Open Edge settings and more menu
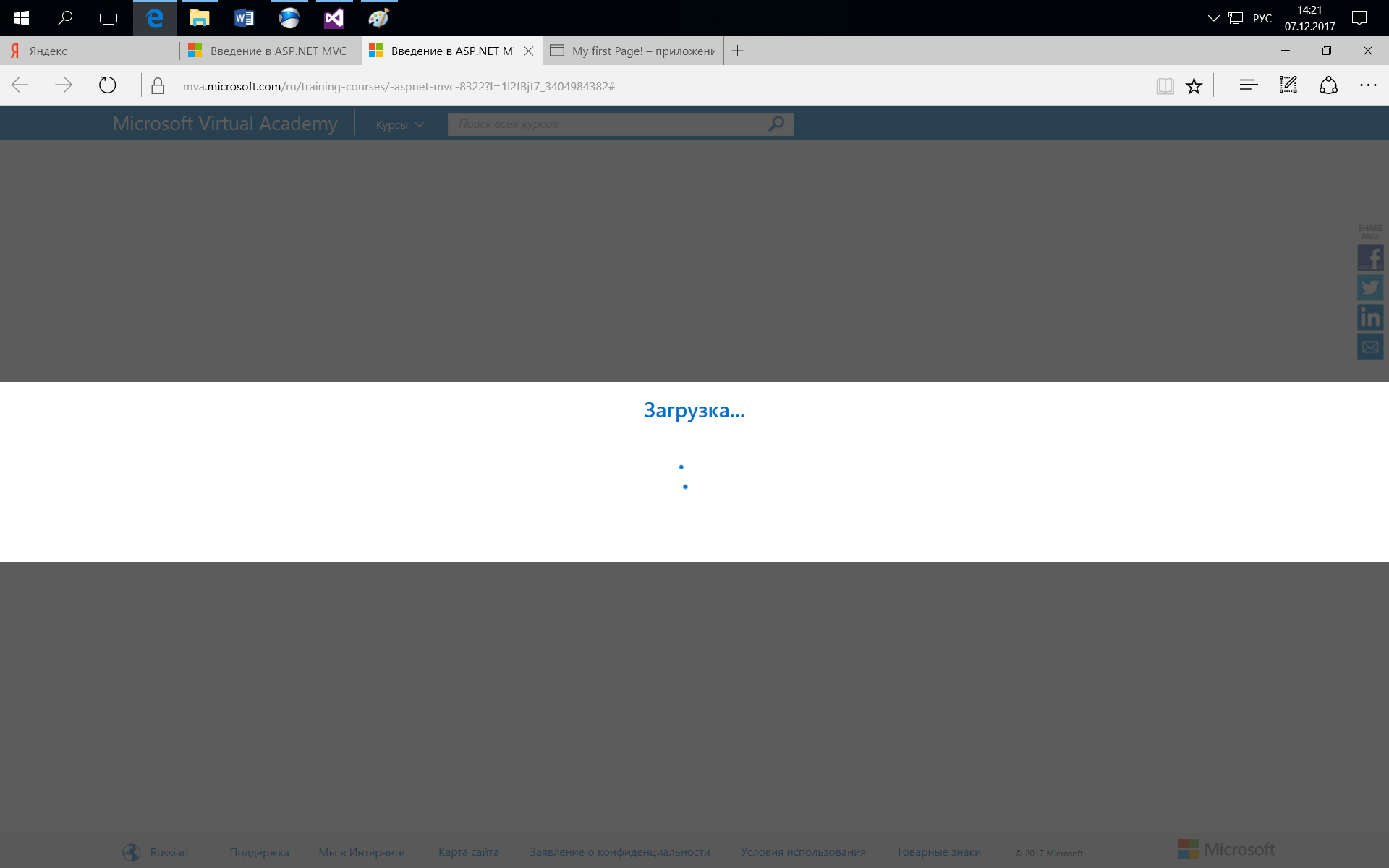The width and height of the screenshot is (1389, 868). (x=1368, y=85)
